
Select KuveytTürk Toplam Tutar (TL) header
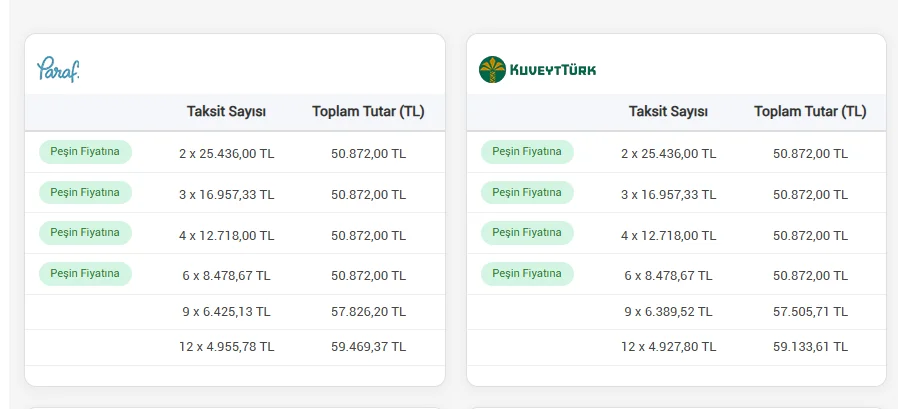point(810,112)
